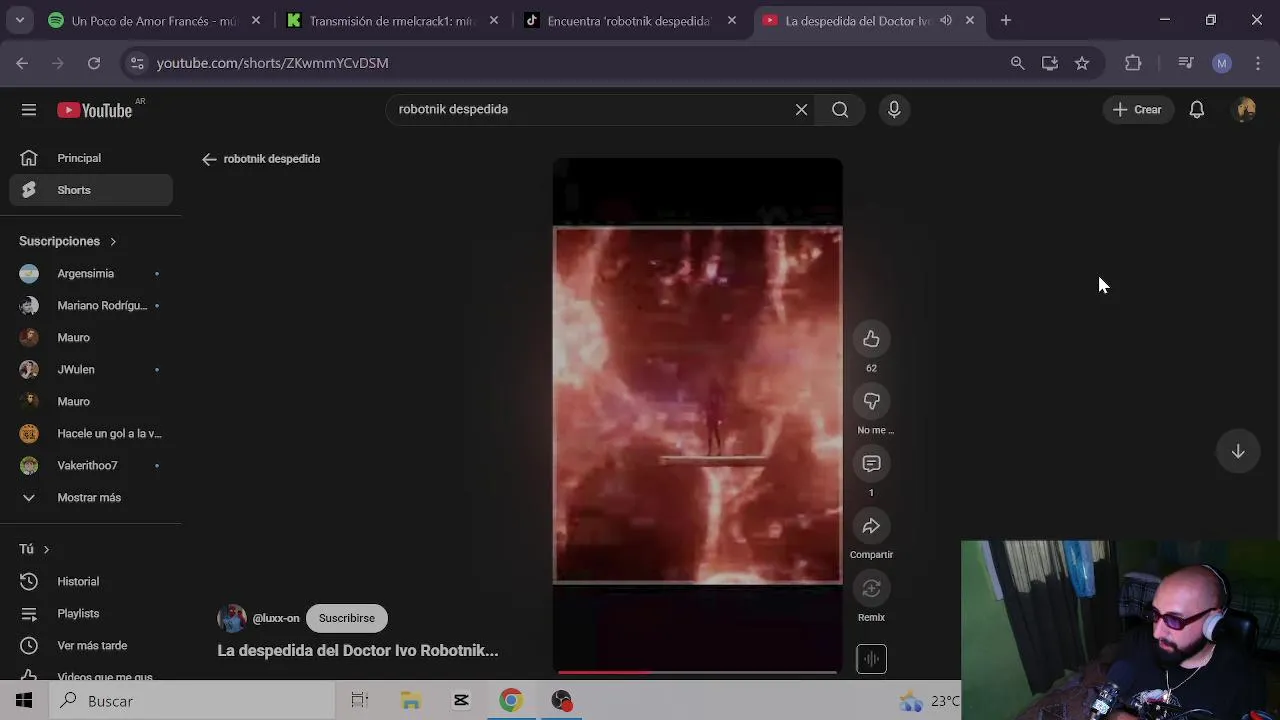This screenshot has width=1280, height=720.
Task: Close the Un Poco de Amor Francés tab
Action: [256, 20]
